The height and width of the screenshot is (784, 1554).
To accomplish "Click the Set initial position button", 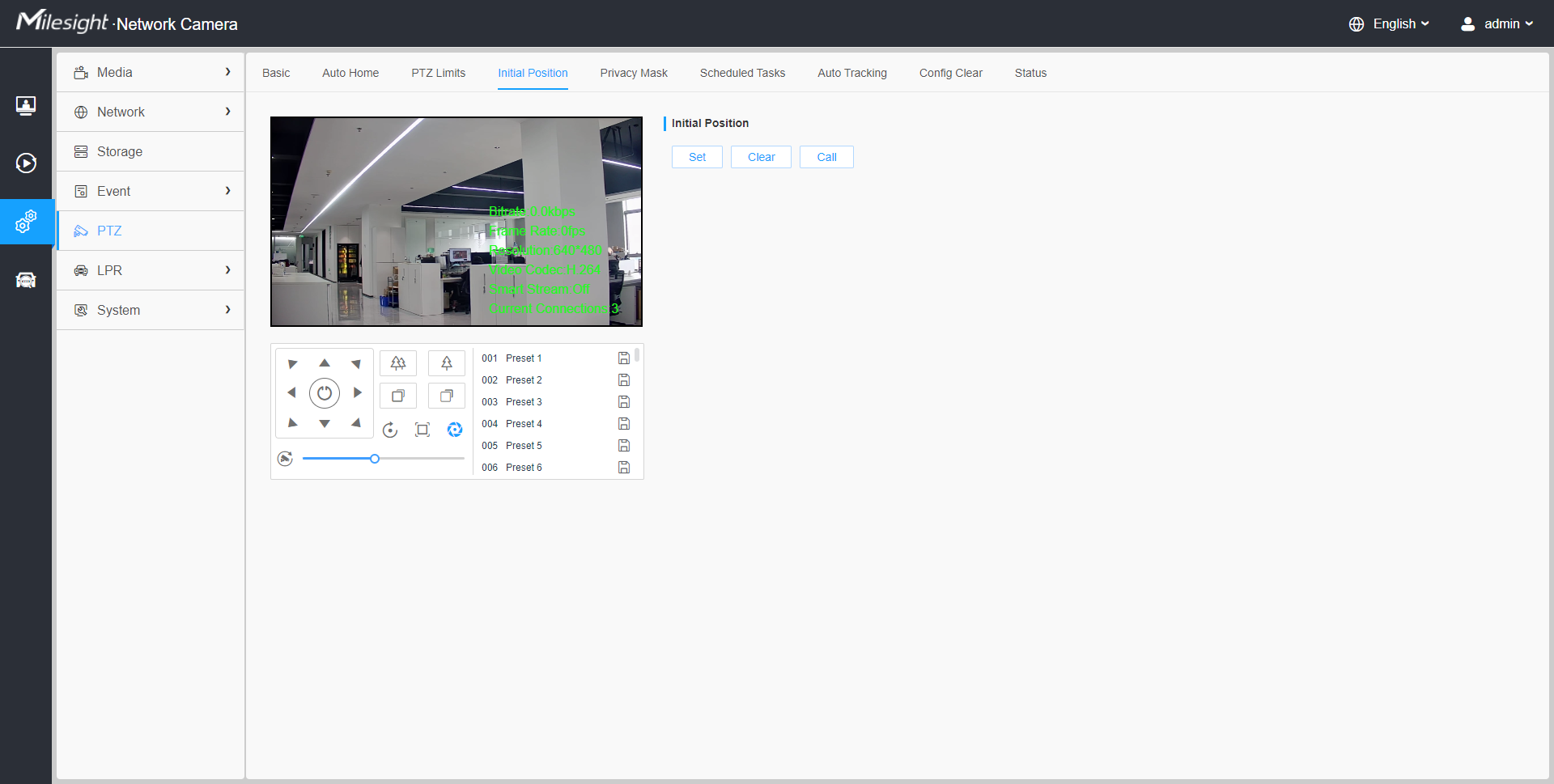I will click(697, 157).
